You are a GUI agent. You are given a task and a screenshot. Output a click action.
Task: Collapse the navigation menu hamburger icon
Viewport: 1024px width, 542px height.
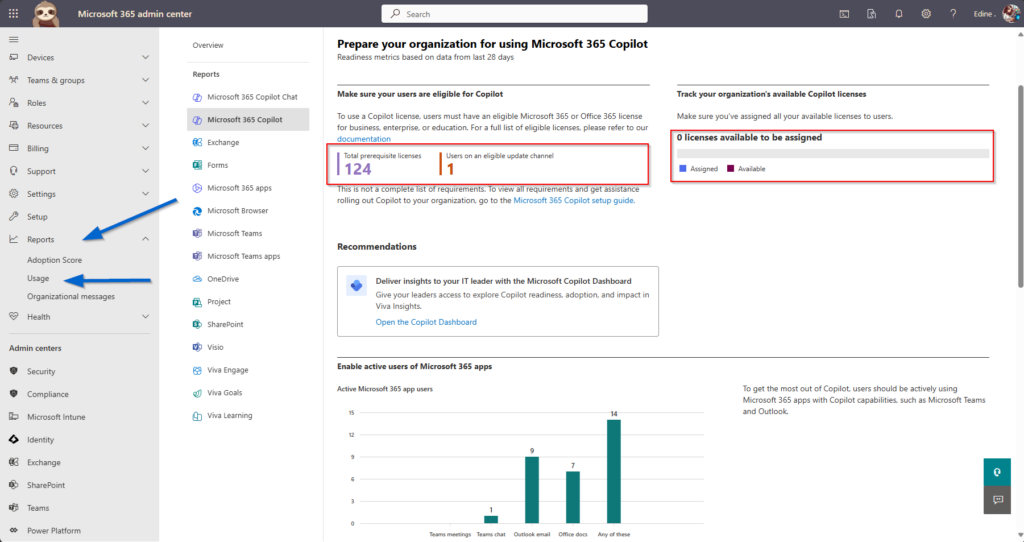[x=13, y=39]
